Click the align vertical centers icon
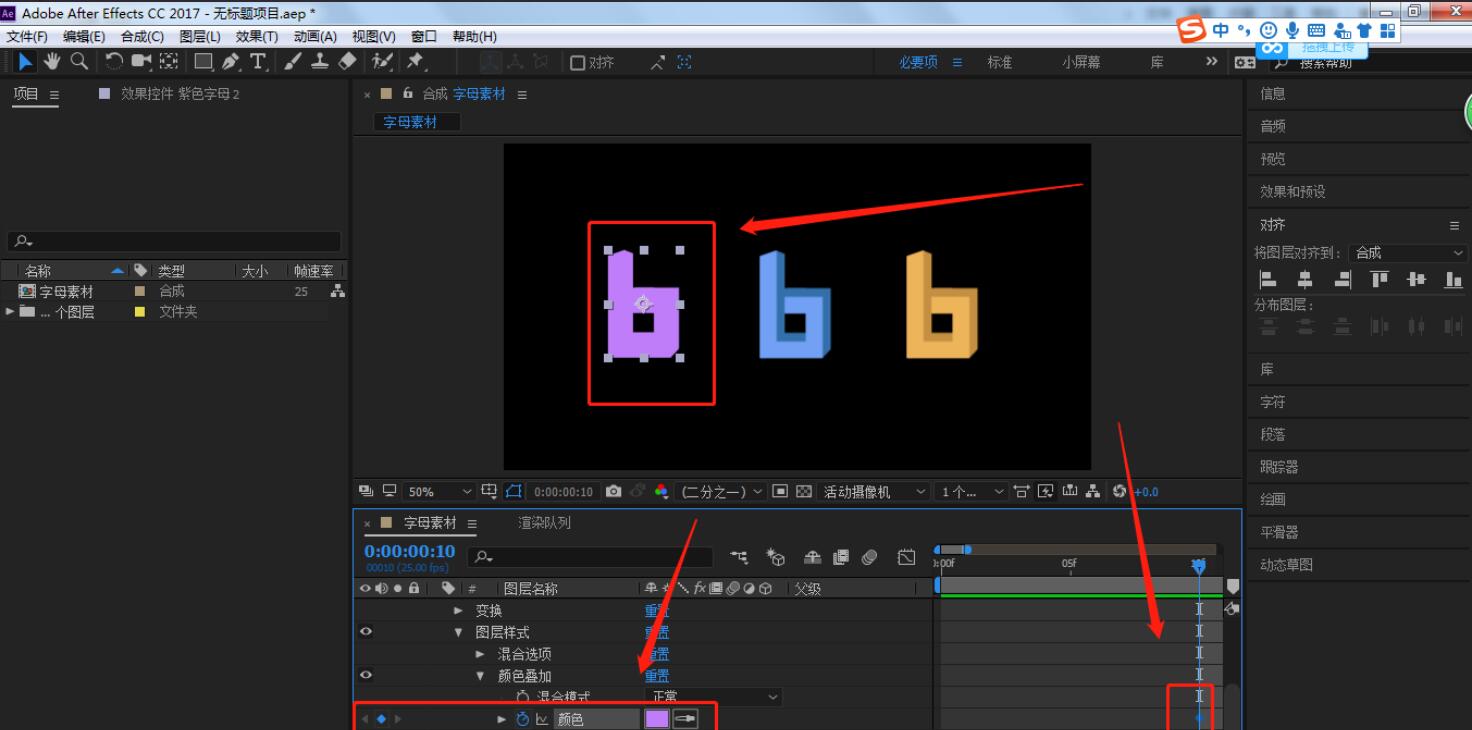 click(1416, 280)
